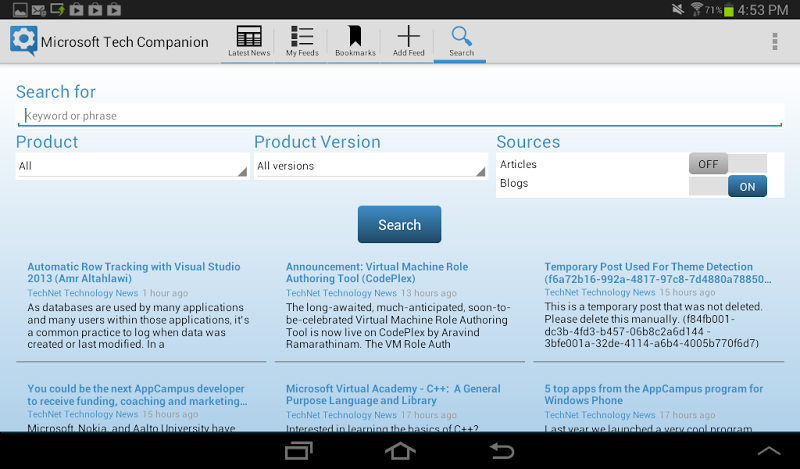Viewport: 800px width, 469px height.
Task: Open Microsoft Virtual Academy C++ article
Action: tap(393, 395)
